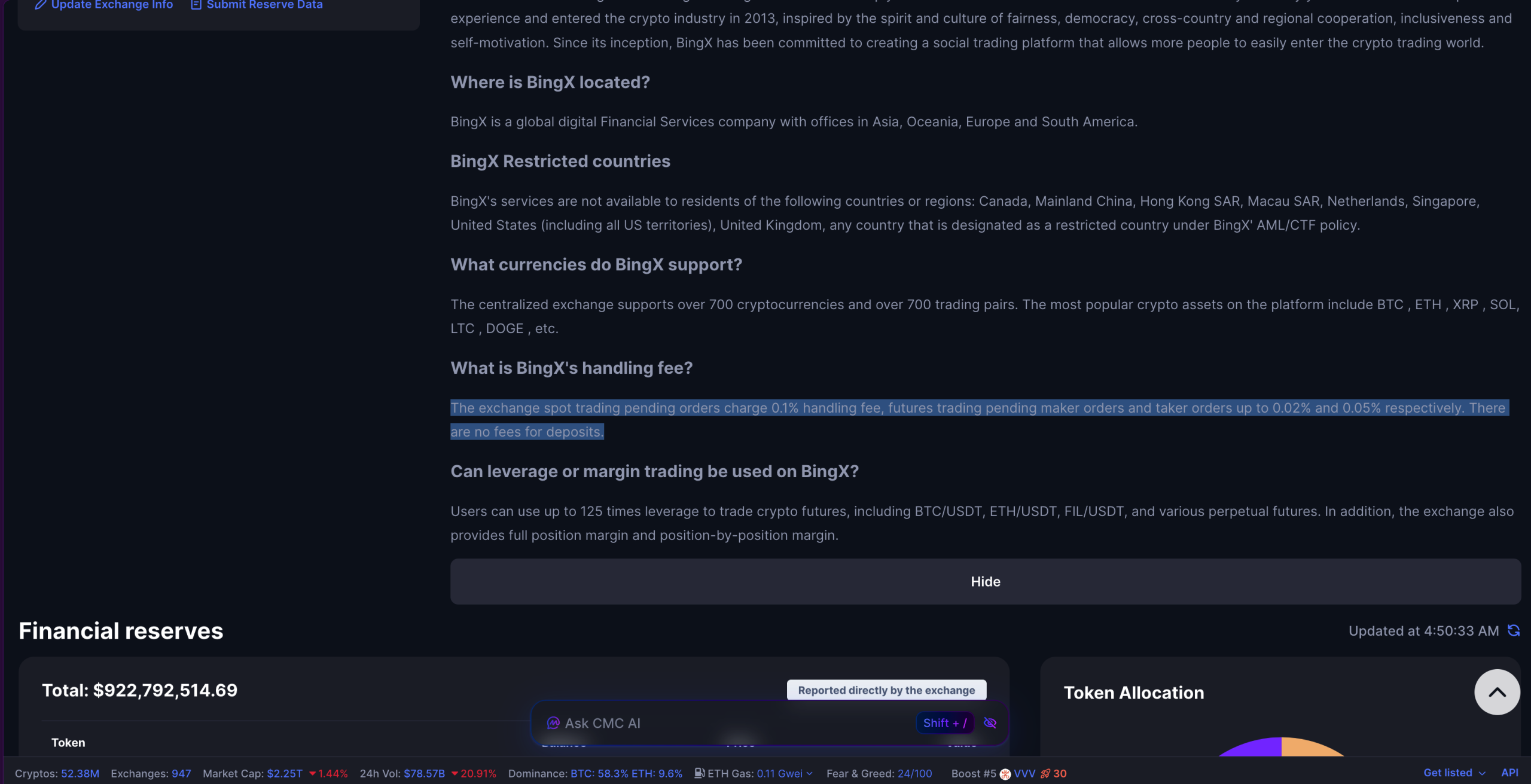
Task: Open the Get listed dropdown
Action: [x=1454, y=773]
